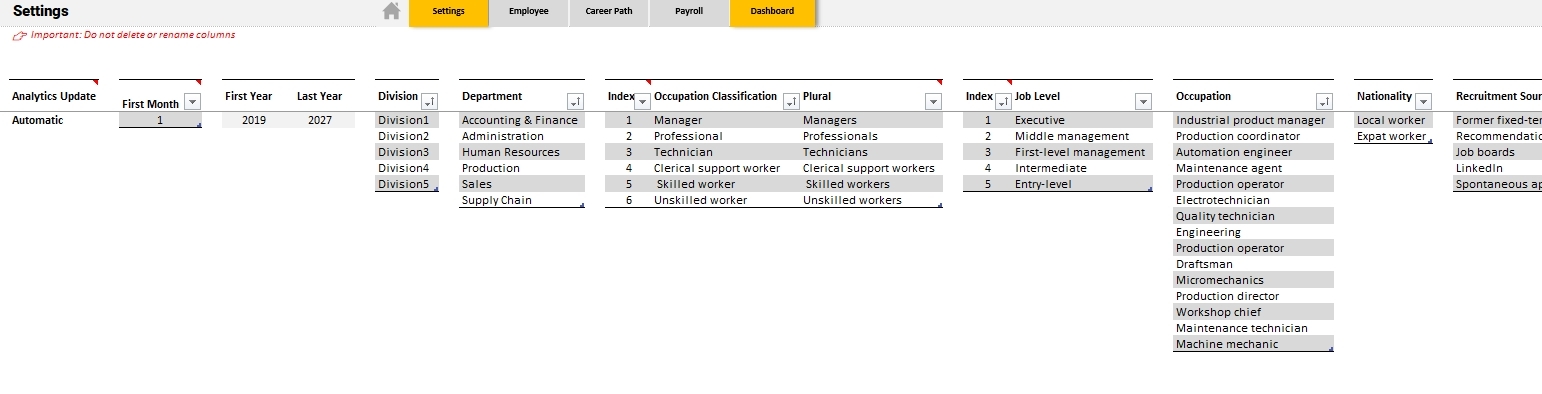Click the Analytics Update header cell
Viewport: 1542px width, 394px height.
(x=54, y=96)
